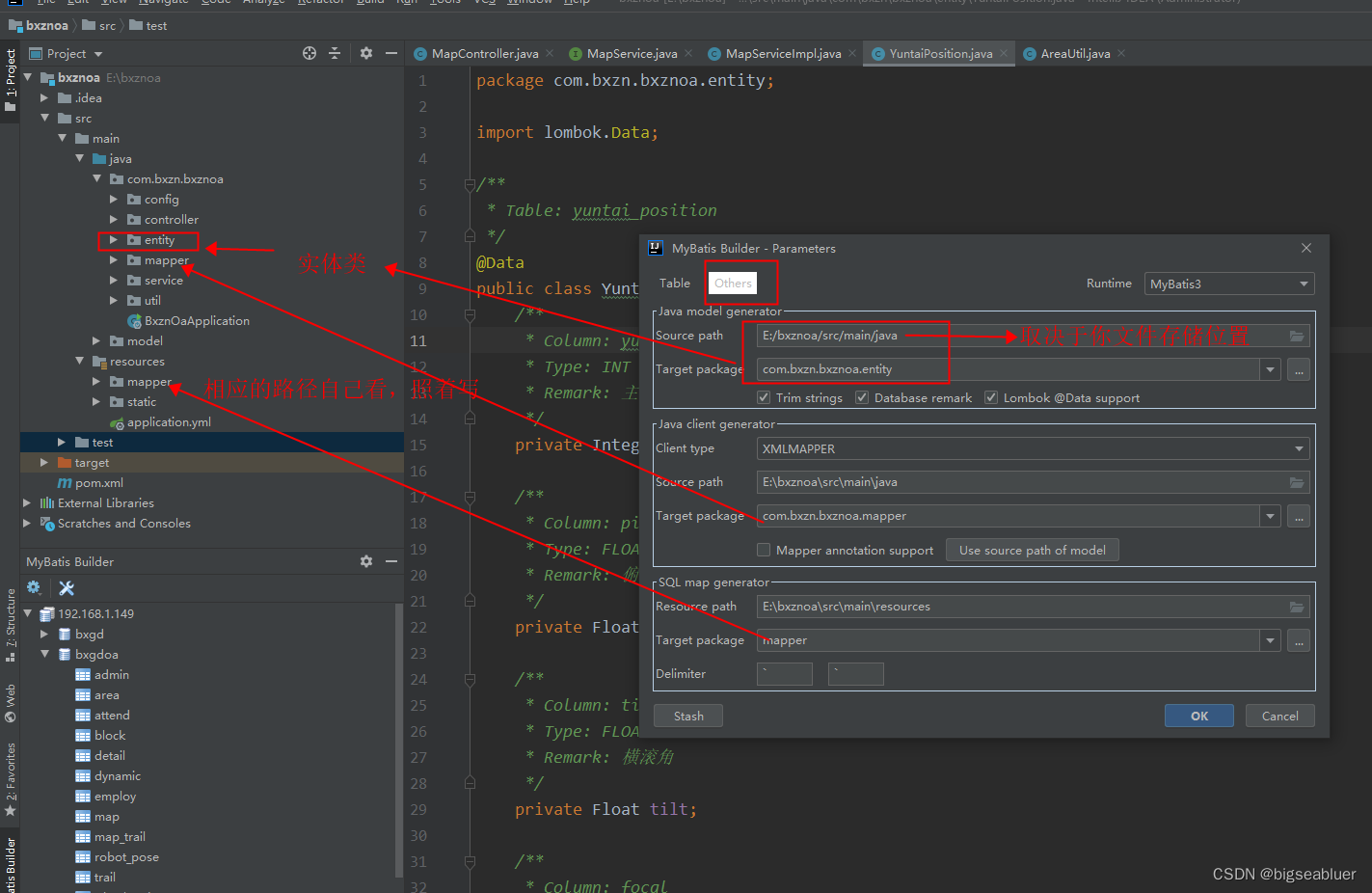Browse folder for SQL map Resource path
Screen dimensions: 1372x893
pos(1297,607)
